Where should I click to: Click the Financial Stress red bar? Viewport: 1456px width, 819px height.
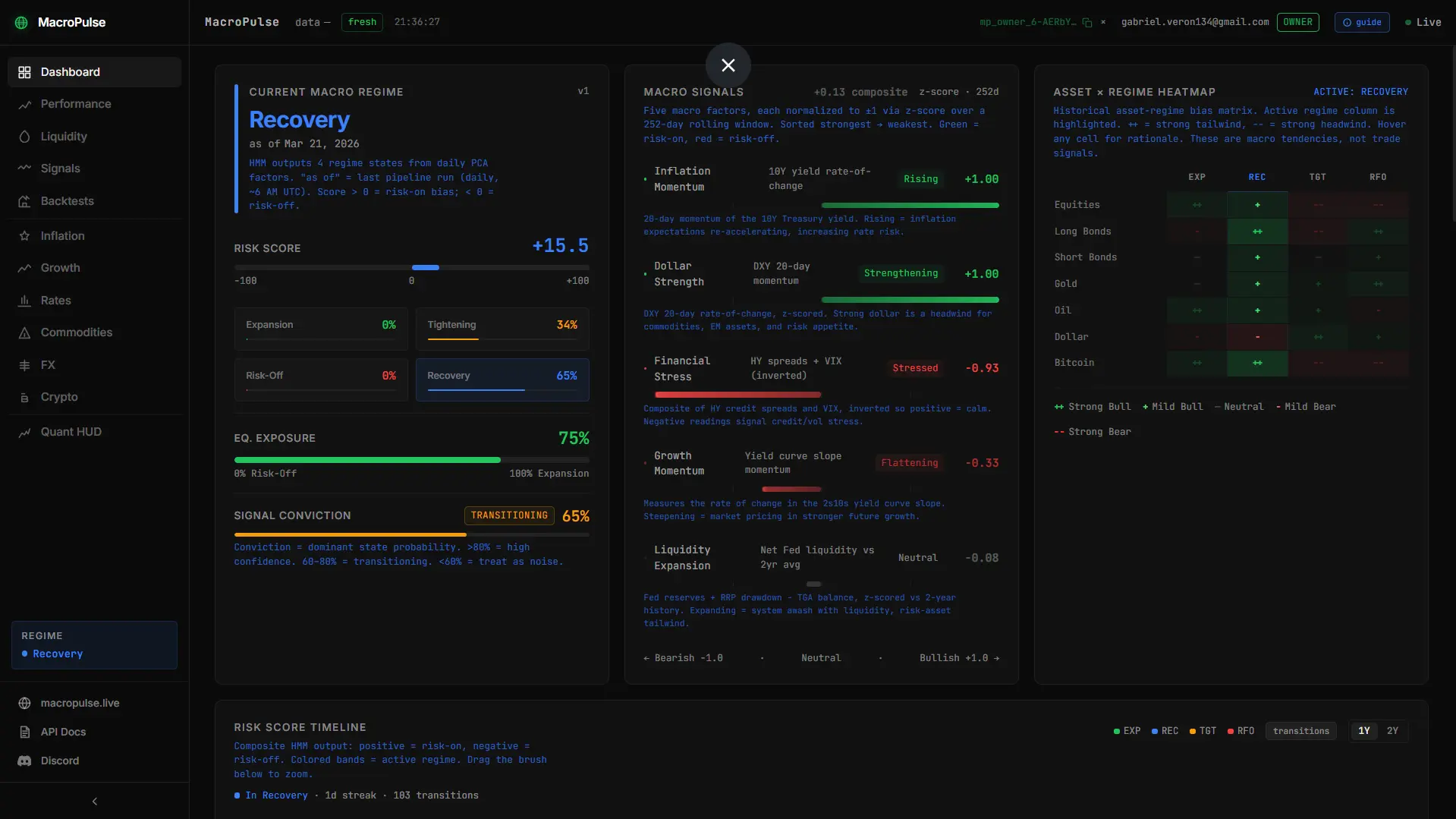tap(737, 395)
